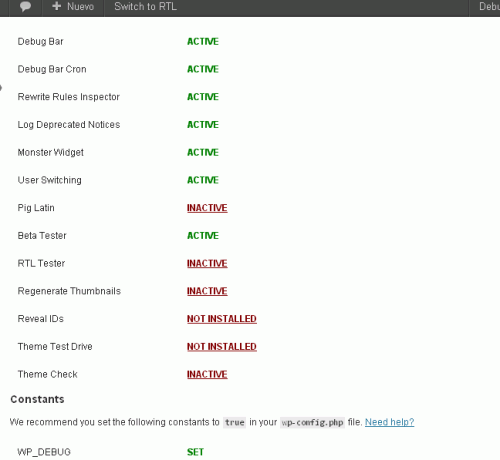
Task: Open the comments speech bubble icon
Action: click(25, 6)
